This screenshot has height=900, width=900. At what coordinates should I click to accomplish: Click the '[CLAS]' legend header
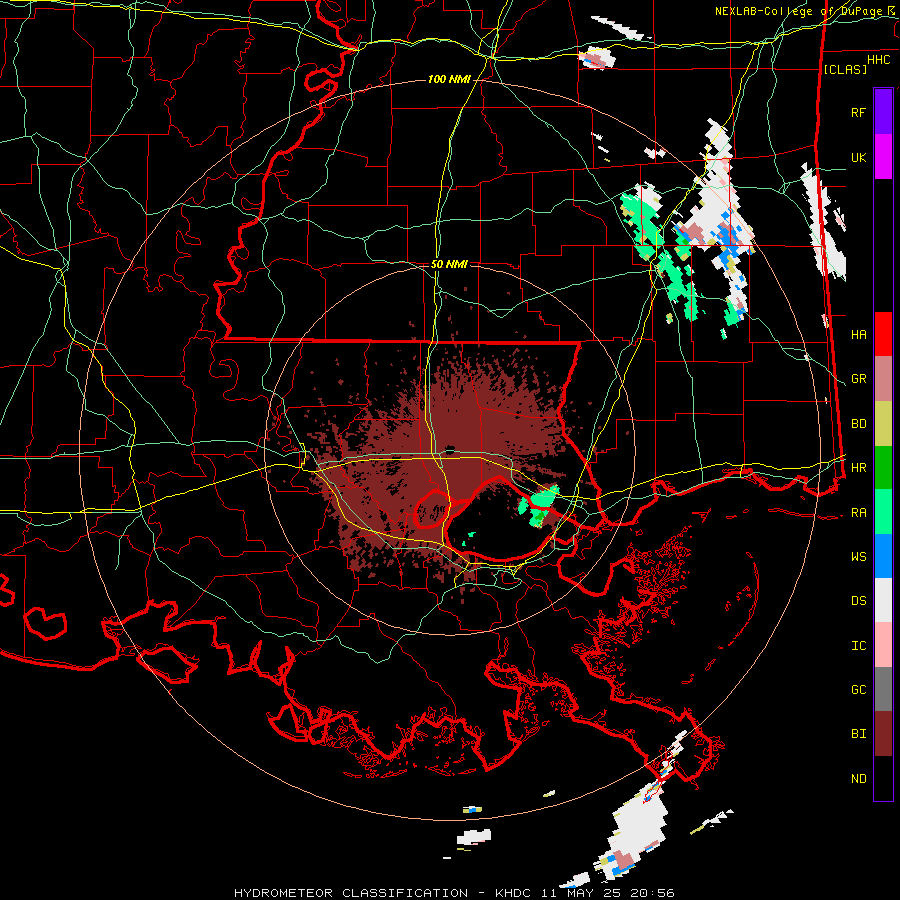(845, 69)
